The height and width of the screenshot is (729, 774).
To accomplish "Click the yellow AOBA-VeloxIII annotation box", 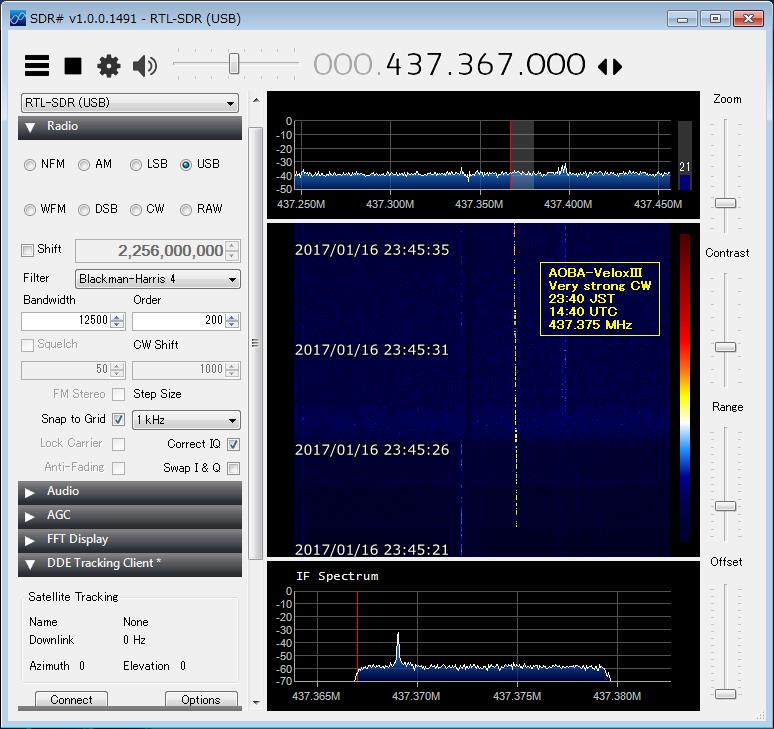I will tap(600, 299).
